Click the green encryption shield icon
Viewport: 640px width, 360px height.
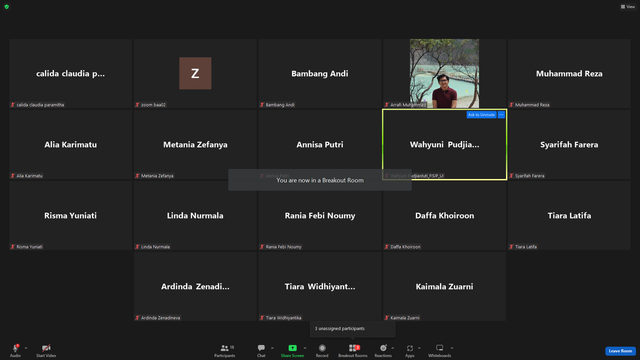tap(7, 7)
